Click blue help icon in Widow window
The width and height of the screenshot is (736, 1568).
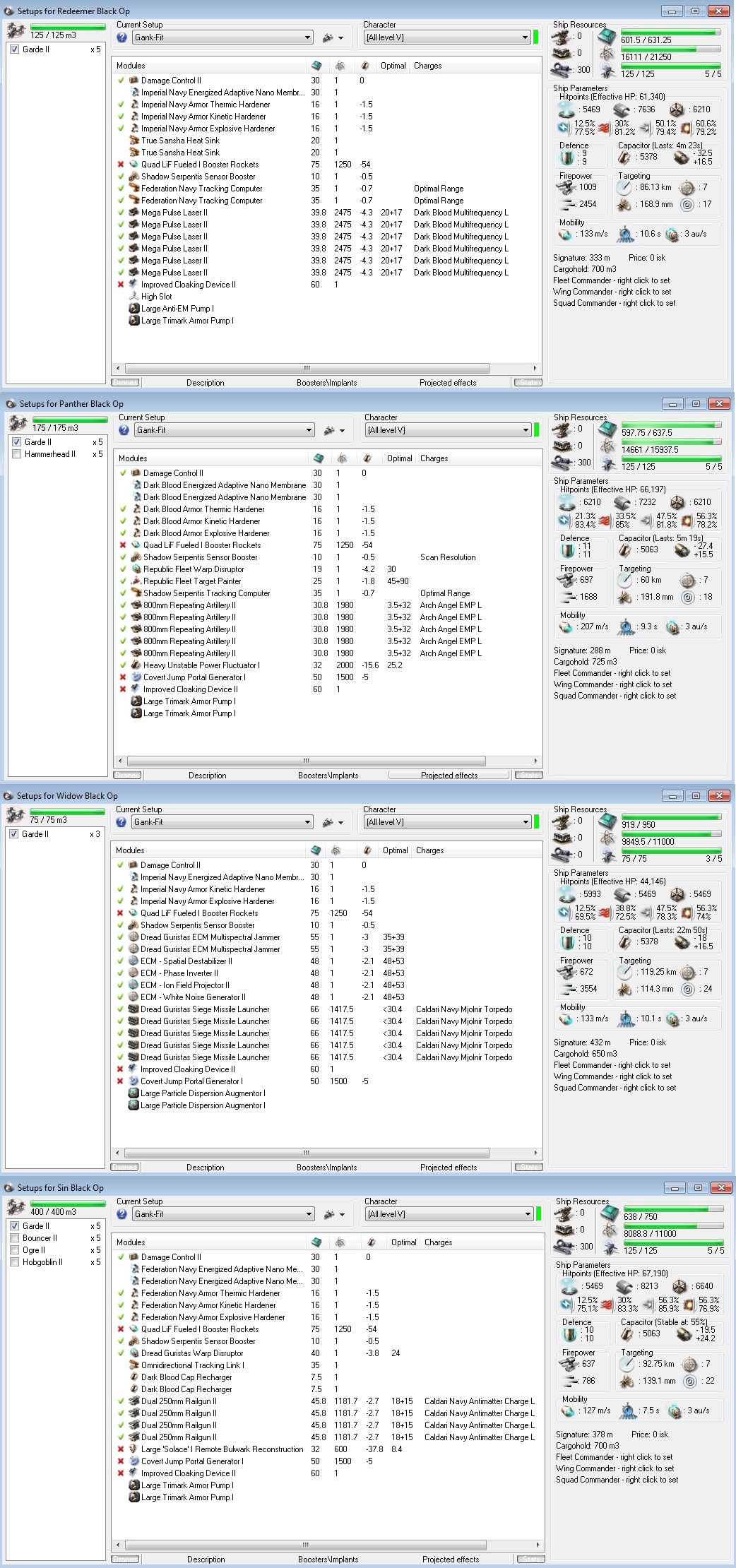click(121, 822)
